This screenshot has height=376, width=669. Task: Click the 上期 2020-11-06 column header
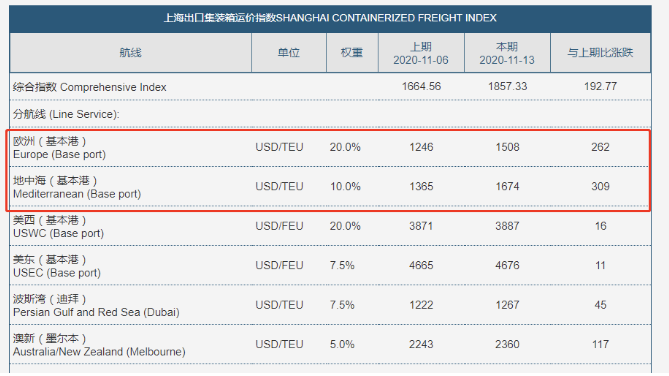[421, 53]
